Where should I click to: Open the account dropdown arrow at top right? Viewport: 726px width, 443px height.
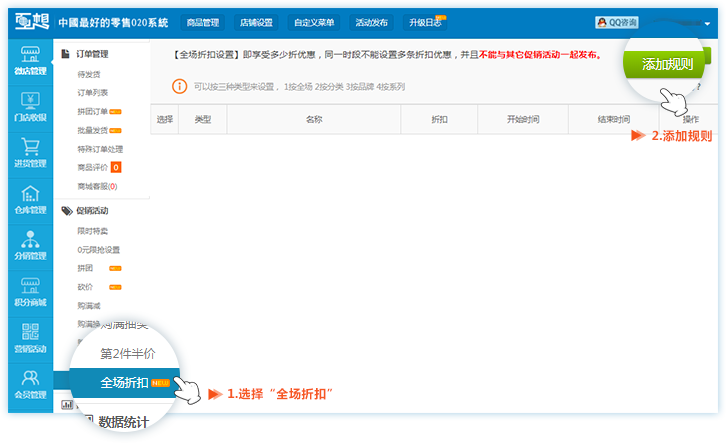click(707, 23)
